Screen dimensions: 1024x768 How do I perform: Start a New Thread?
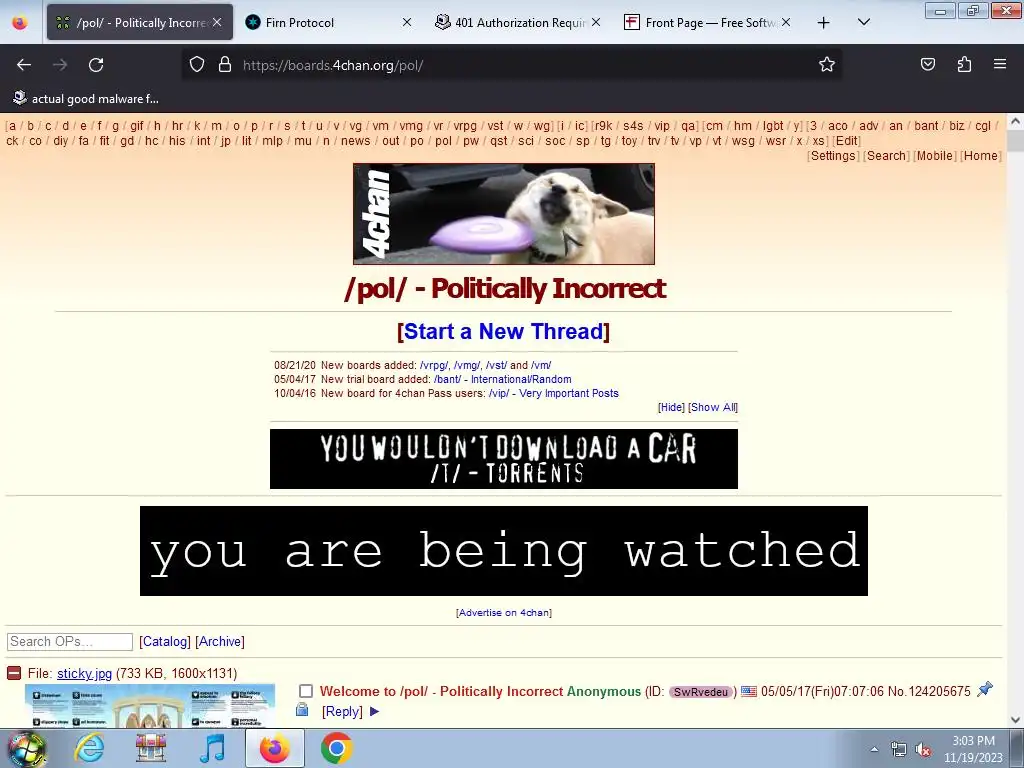[504, 331]
